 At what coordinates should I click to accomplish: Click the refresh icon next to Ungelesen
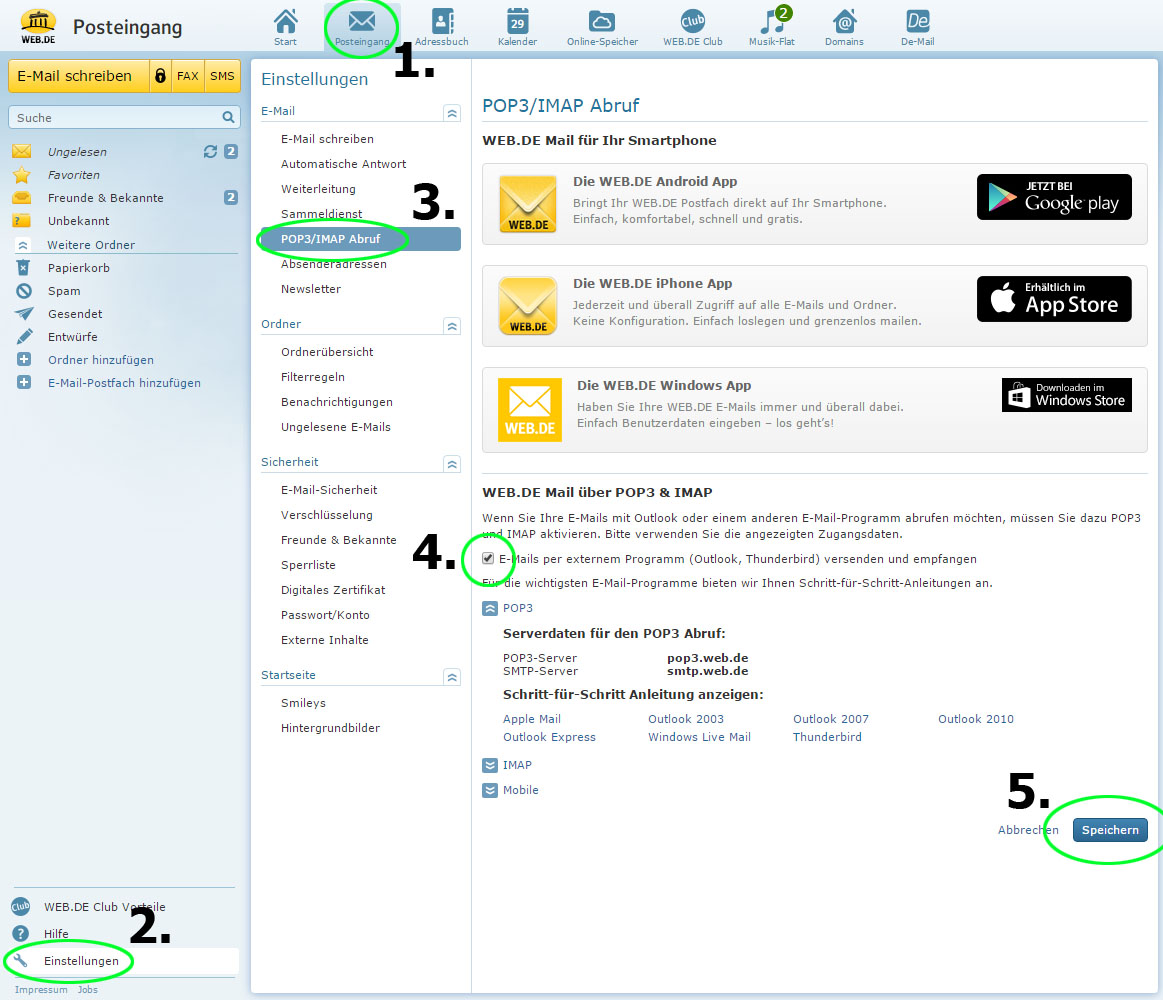(x=211, y=151)
